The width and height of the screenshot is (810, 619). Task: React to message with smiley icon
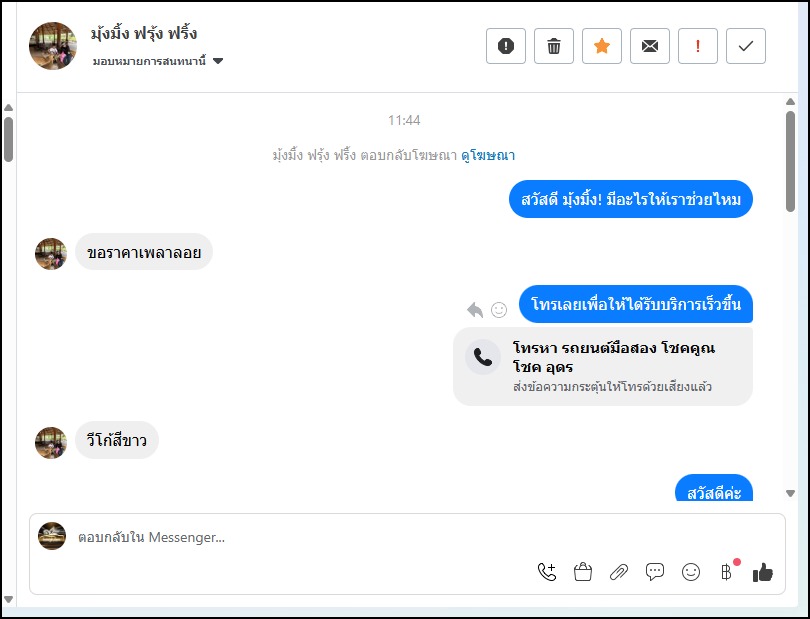(x=499, y=310)
